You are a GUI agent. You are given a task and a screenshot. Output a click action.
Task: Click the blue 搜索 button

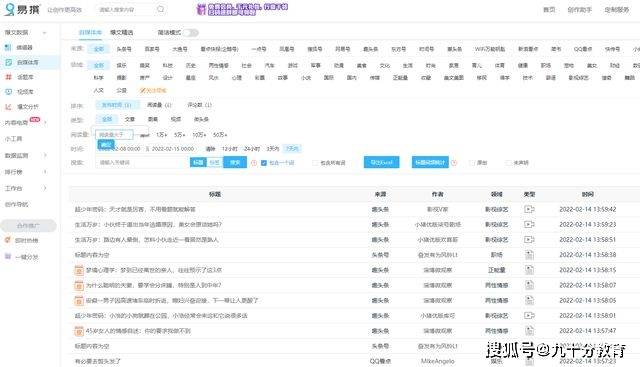coord(235,162)
